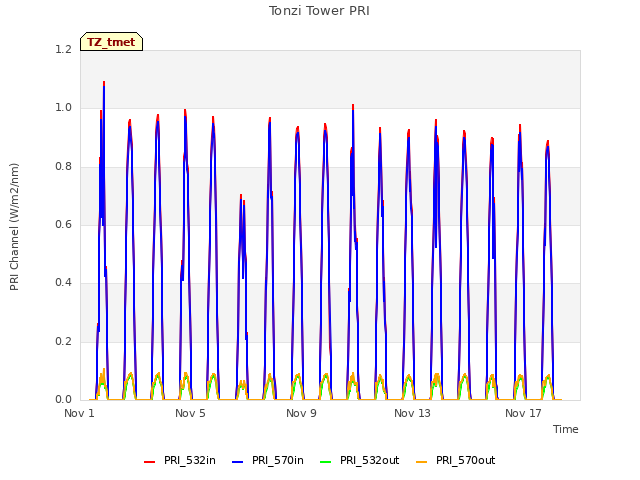Click the Nov 1 x-axis tick label

pos(79,413)
